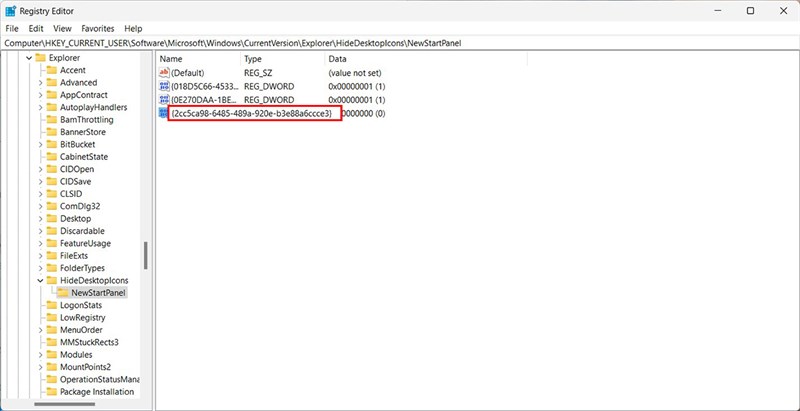The height and width of the screenshot is (411, 800).
Task: Click the HideDesktopIcons folder icon
Action: [52, 281]
